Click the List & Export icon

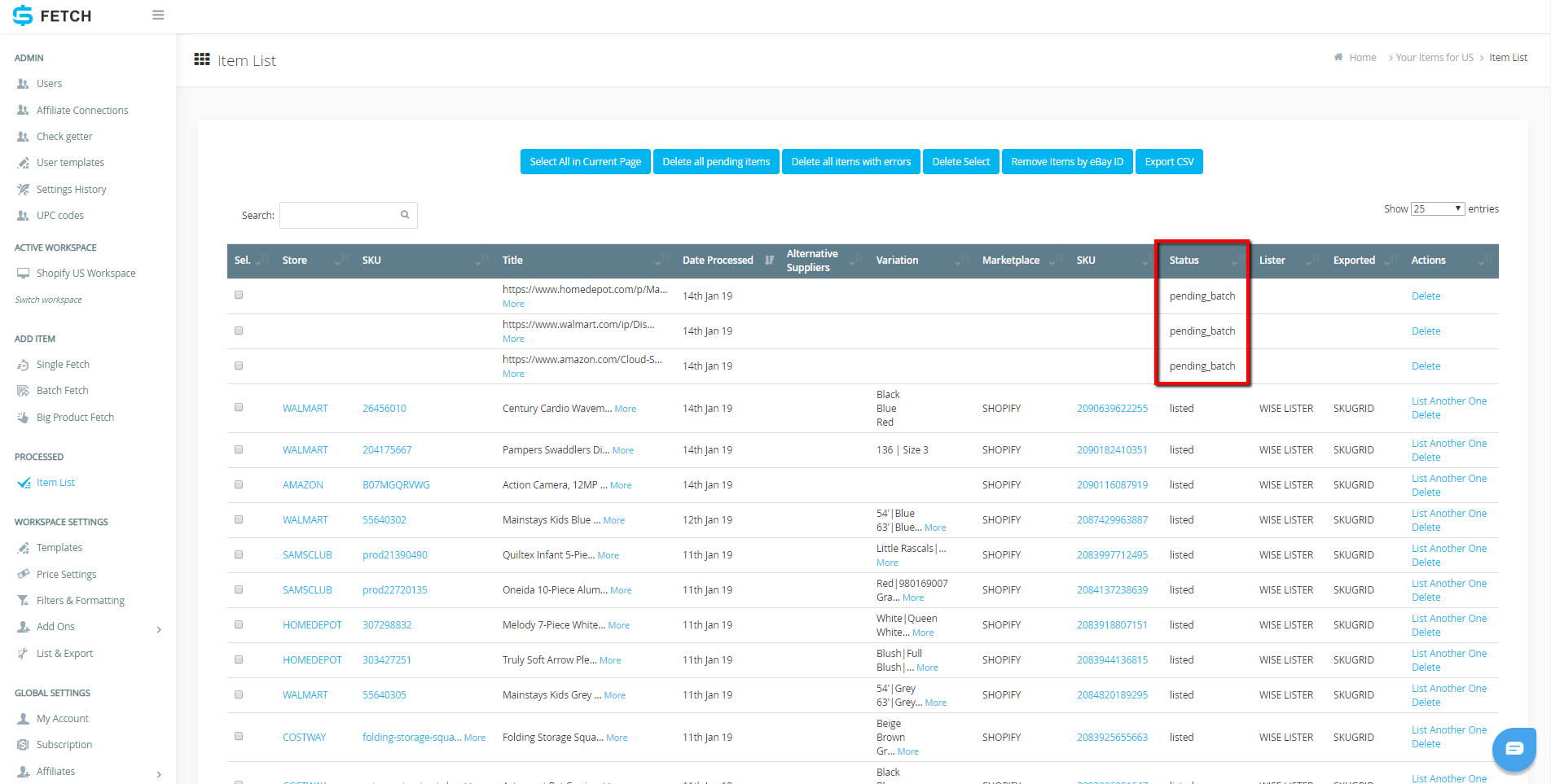click(x=23, y=654)
